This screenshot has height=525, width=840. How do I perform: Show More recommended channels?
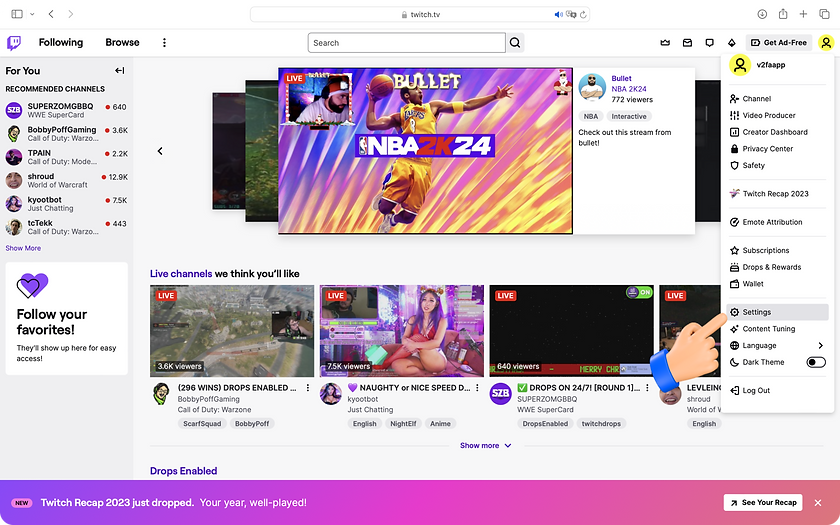click(23, 248)
